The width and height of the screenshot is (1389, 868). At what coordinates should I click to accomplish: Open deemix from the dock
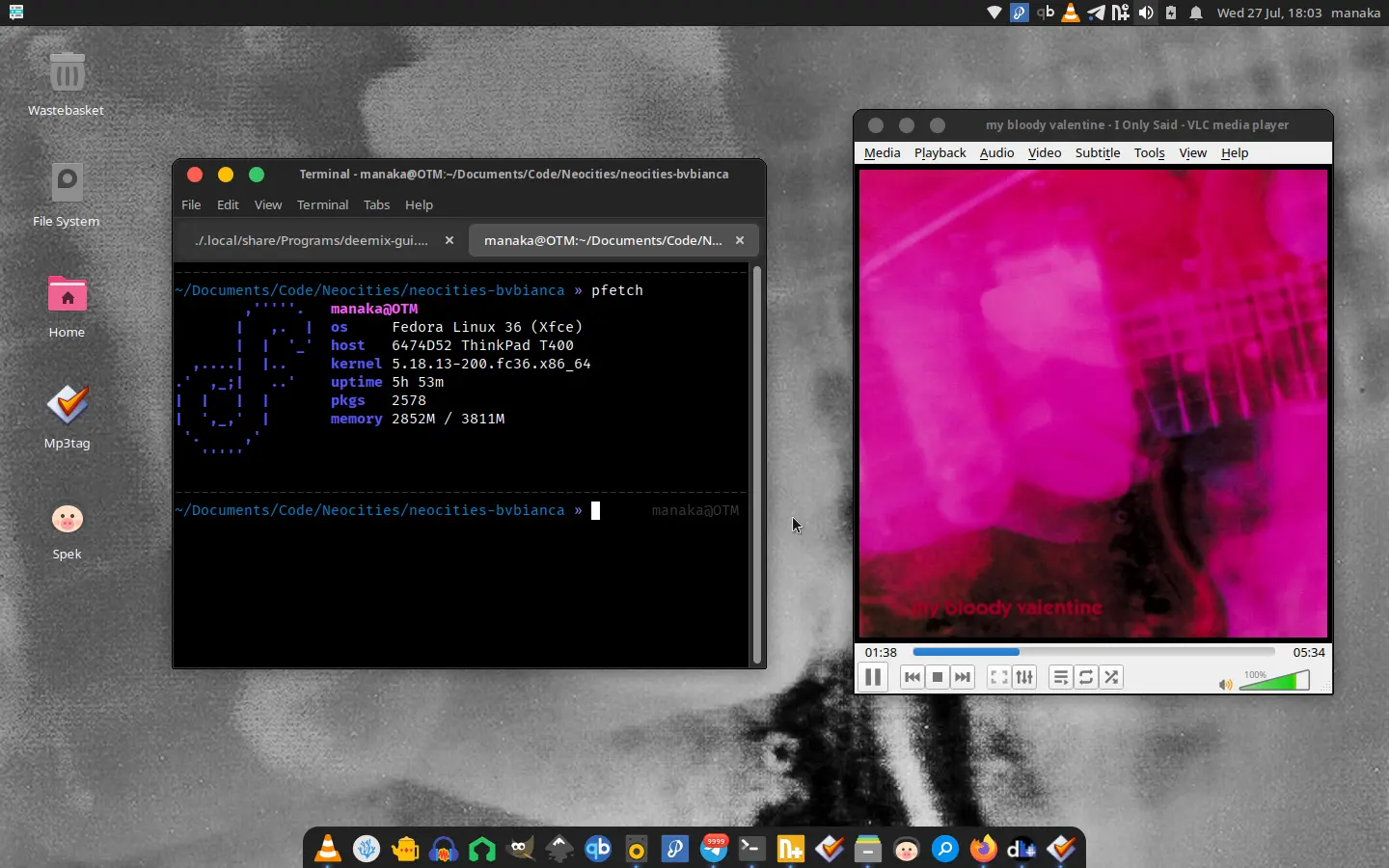[x=1021, y=849]
